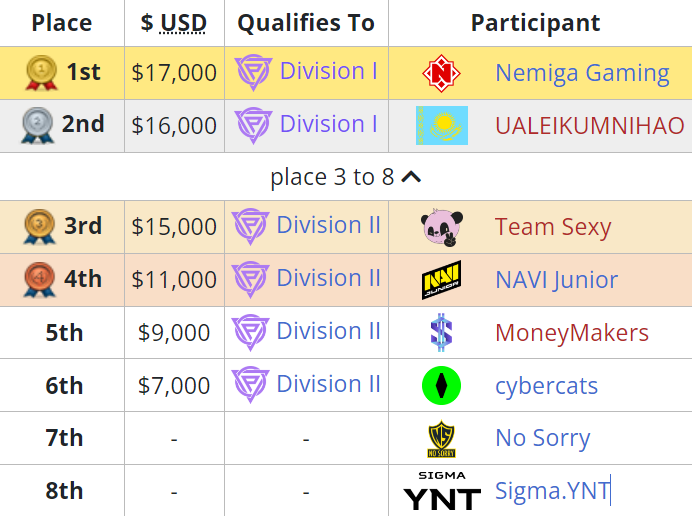
Task: Click the USD abbreviation in header
Action: coord(183,23)
